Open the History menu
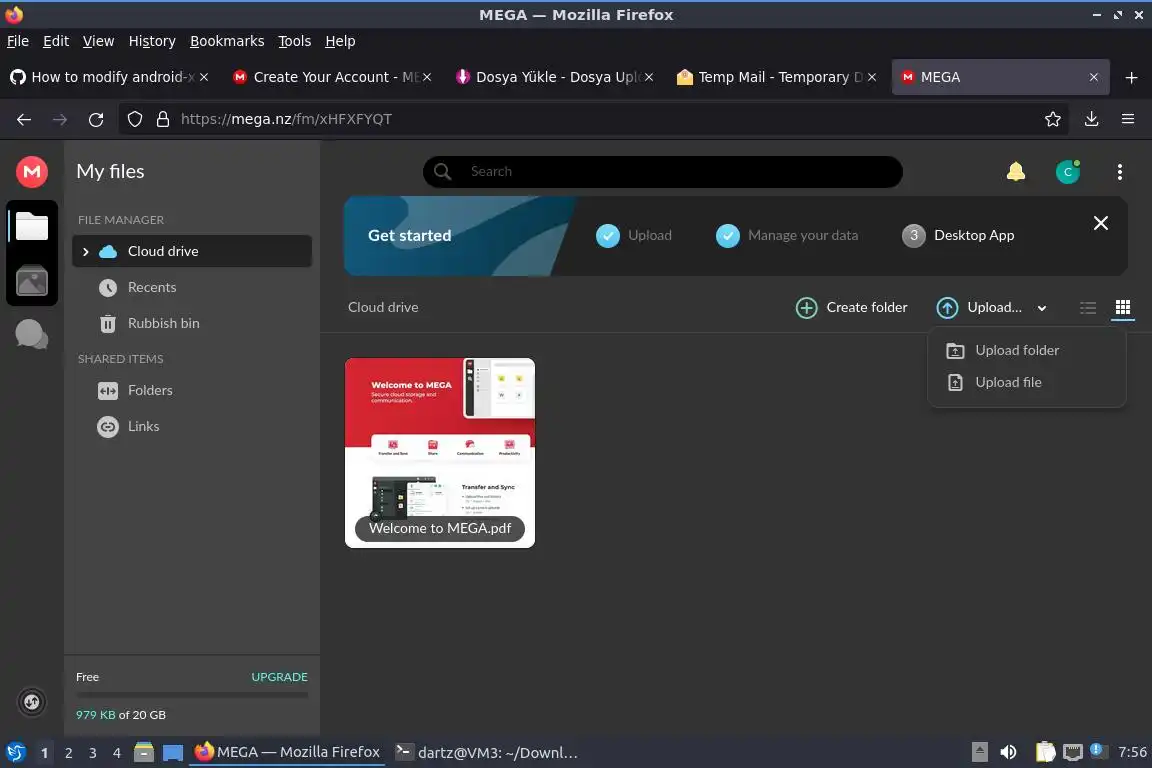 [152, 41]
